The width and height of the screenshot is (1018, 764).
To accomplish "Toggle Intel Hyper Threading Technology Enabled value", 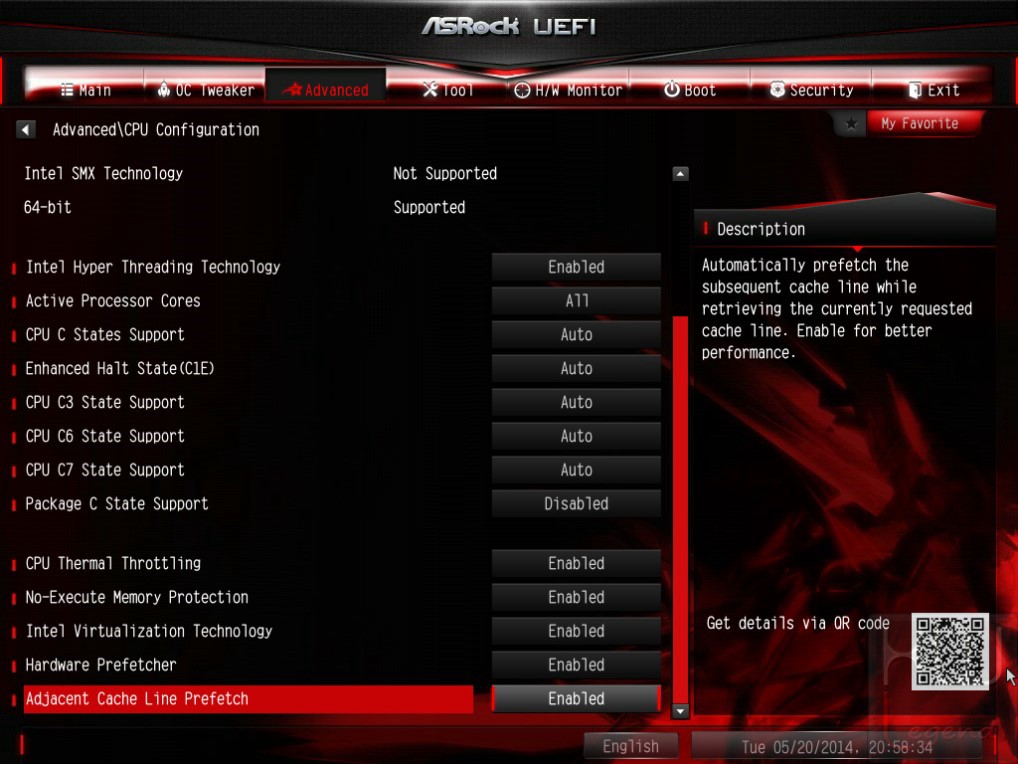I will pos(576,267).
